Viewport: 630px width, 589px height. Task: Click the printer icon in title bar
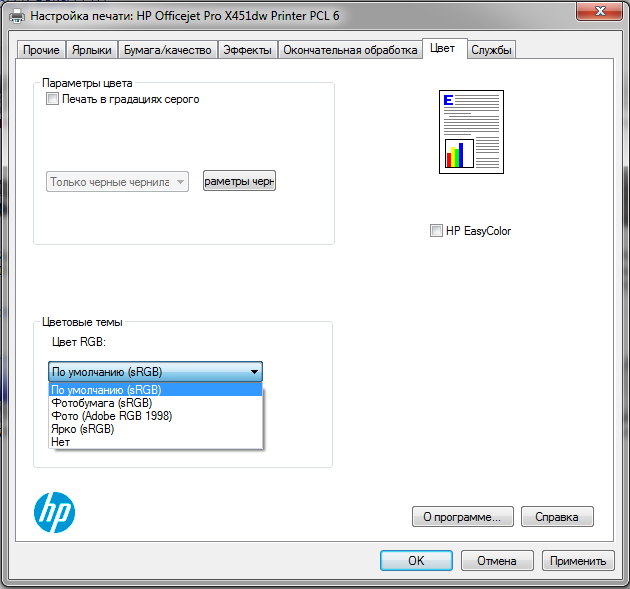17,16
